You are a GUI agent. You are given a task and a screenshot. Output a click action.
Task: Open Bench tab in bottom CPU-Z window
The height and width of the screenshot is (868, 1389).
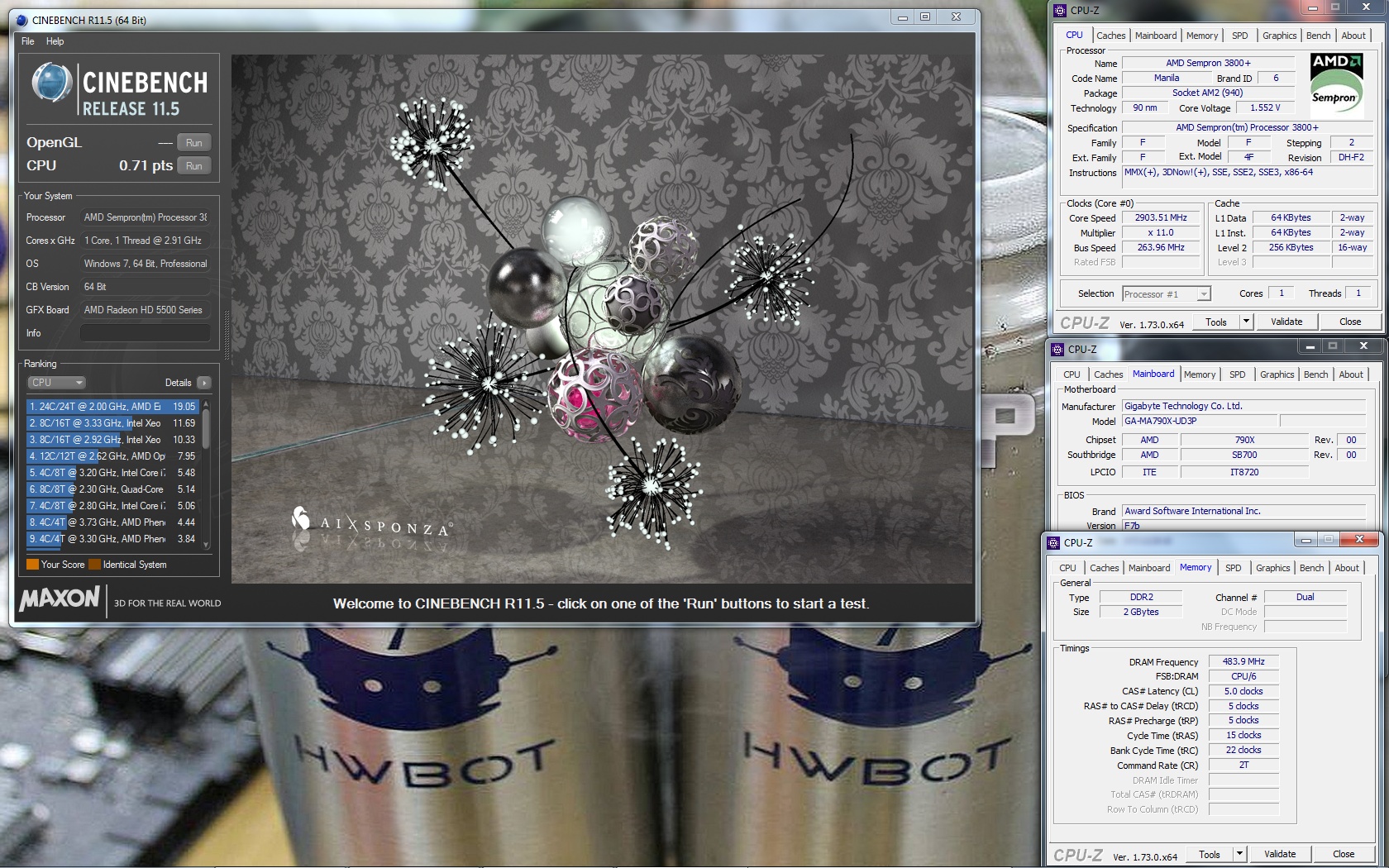tap(1311, 568)
